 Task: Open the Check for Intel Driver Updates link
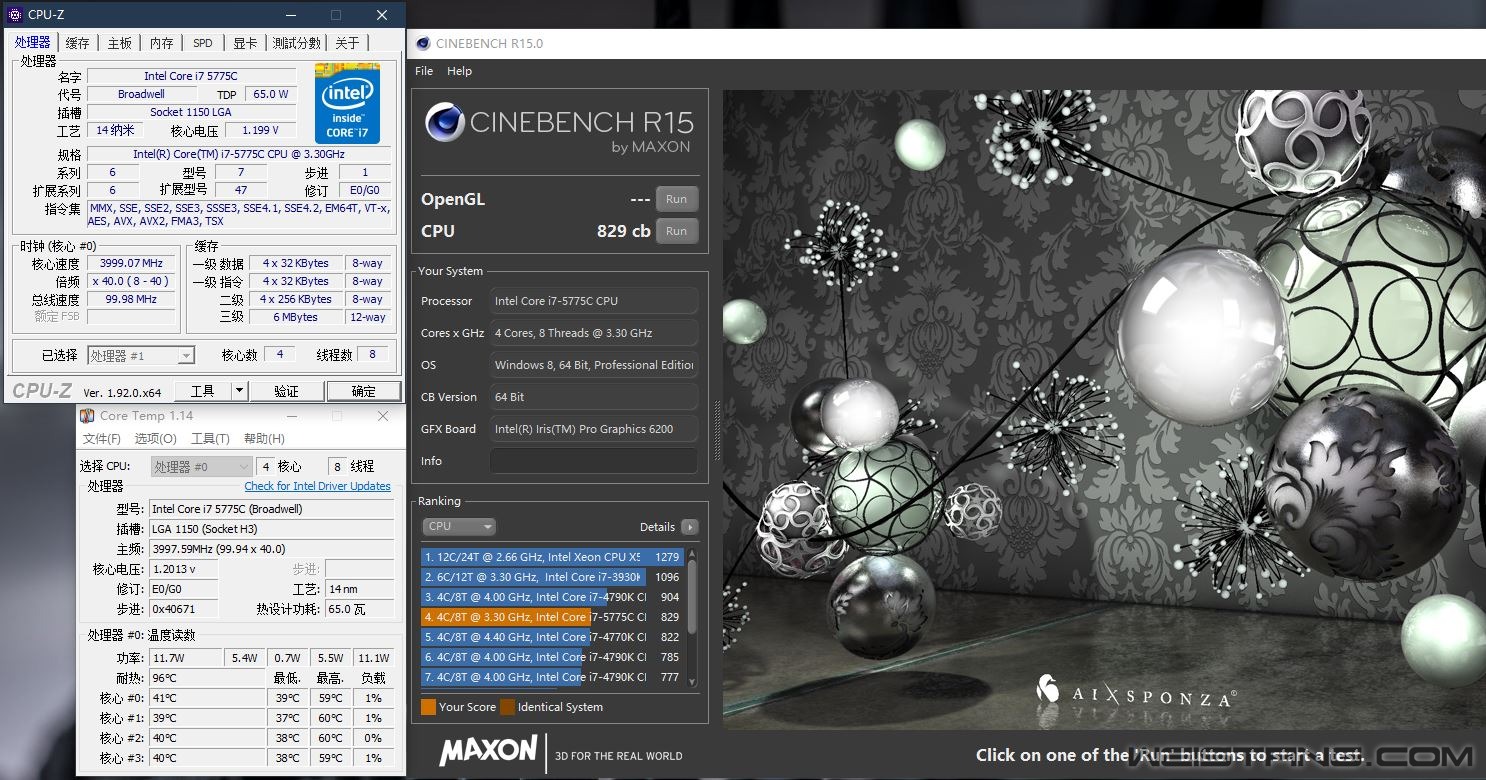pyautogui.click(x=318, y=486)
